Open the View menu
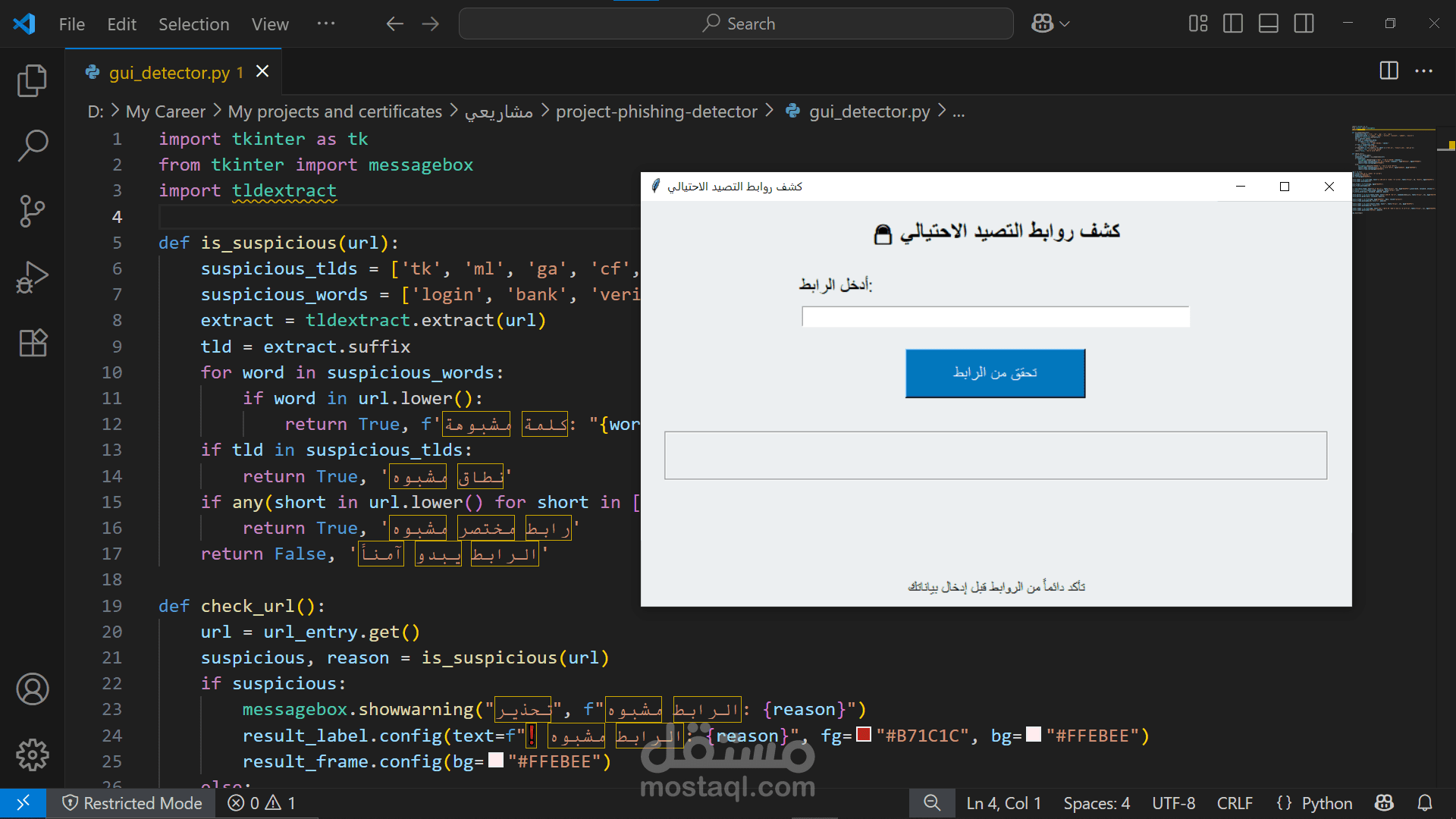This screenshot has width=1456, height=819. click(x=270, y=24)
